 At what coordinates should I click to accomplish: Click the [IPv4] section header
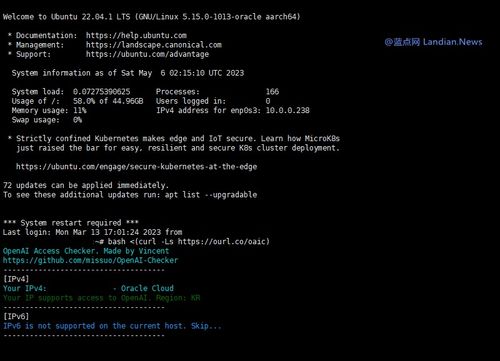click(16, 279)
